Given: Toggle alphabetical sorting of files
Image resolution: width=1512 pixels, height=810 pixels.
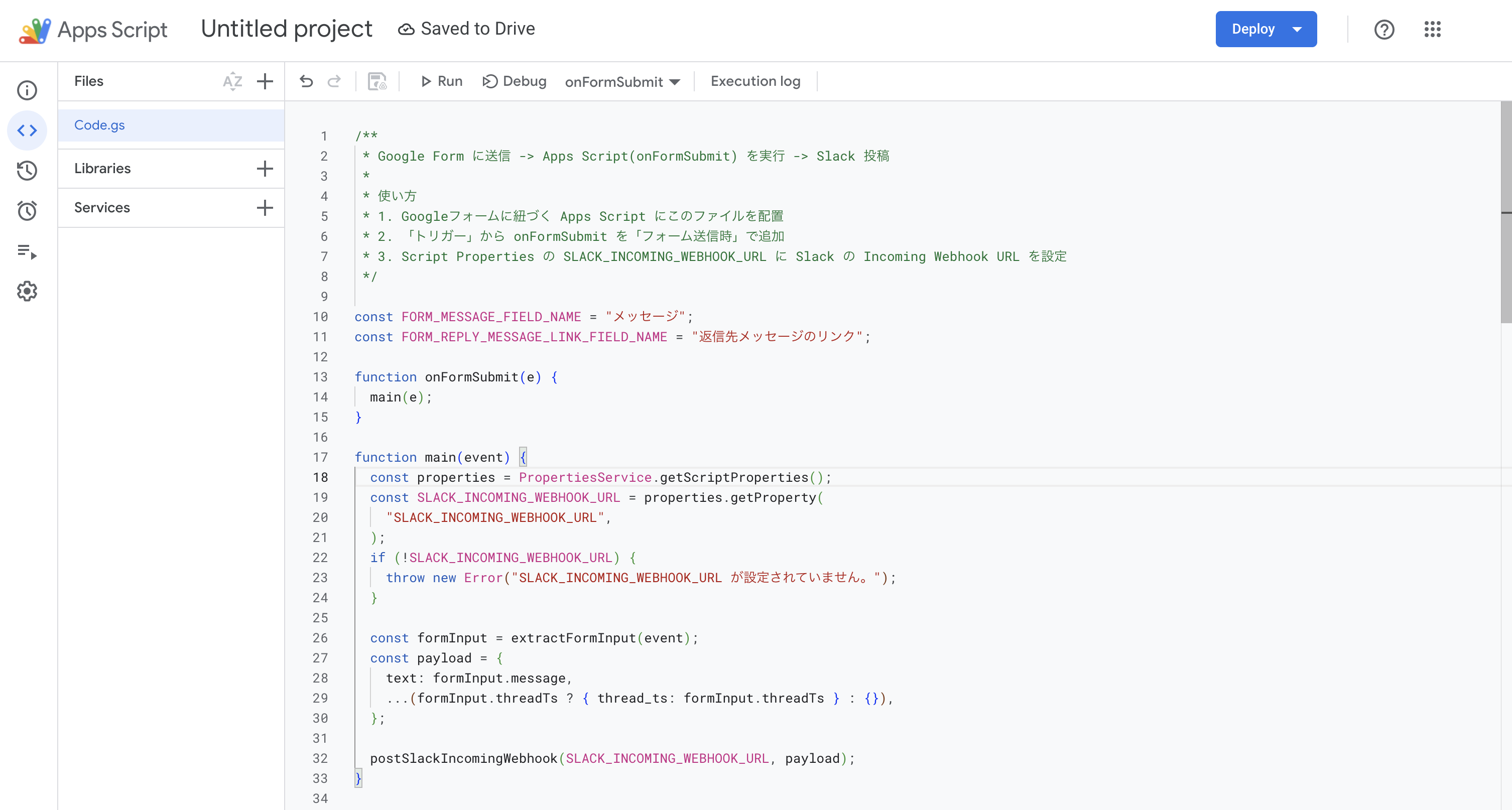Looking at the screenshot, I should 232,82.
